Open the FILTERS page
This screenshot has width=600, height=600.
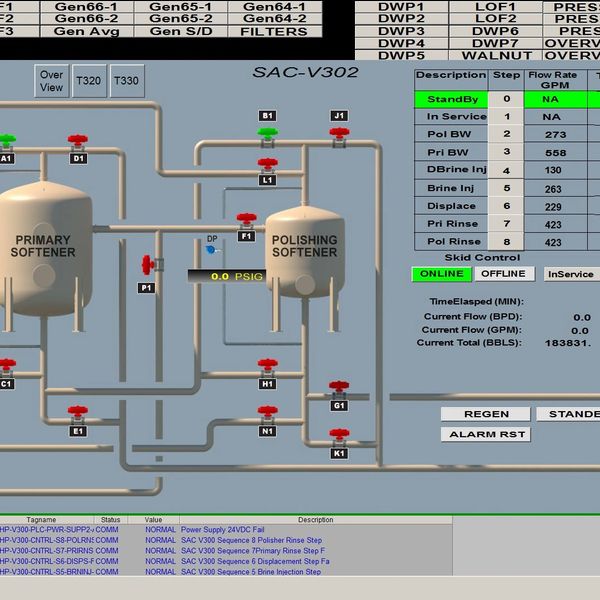point(274,31)
